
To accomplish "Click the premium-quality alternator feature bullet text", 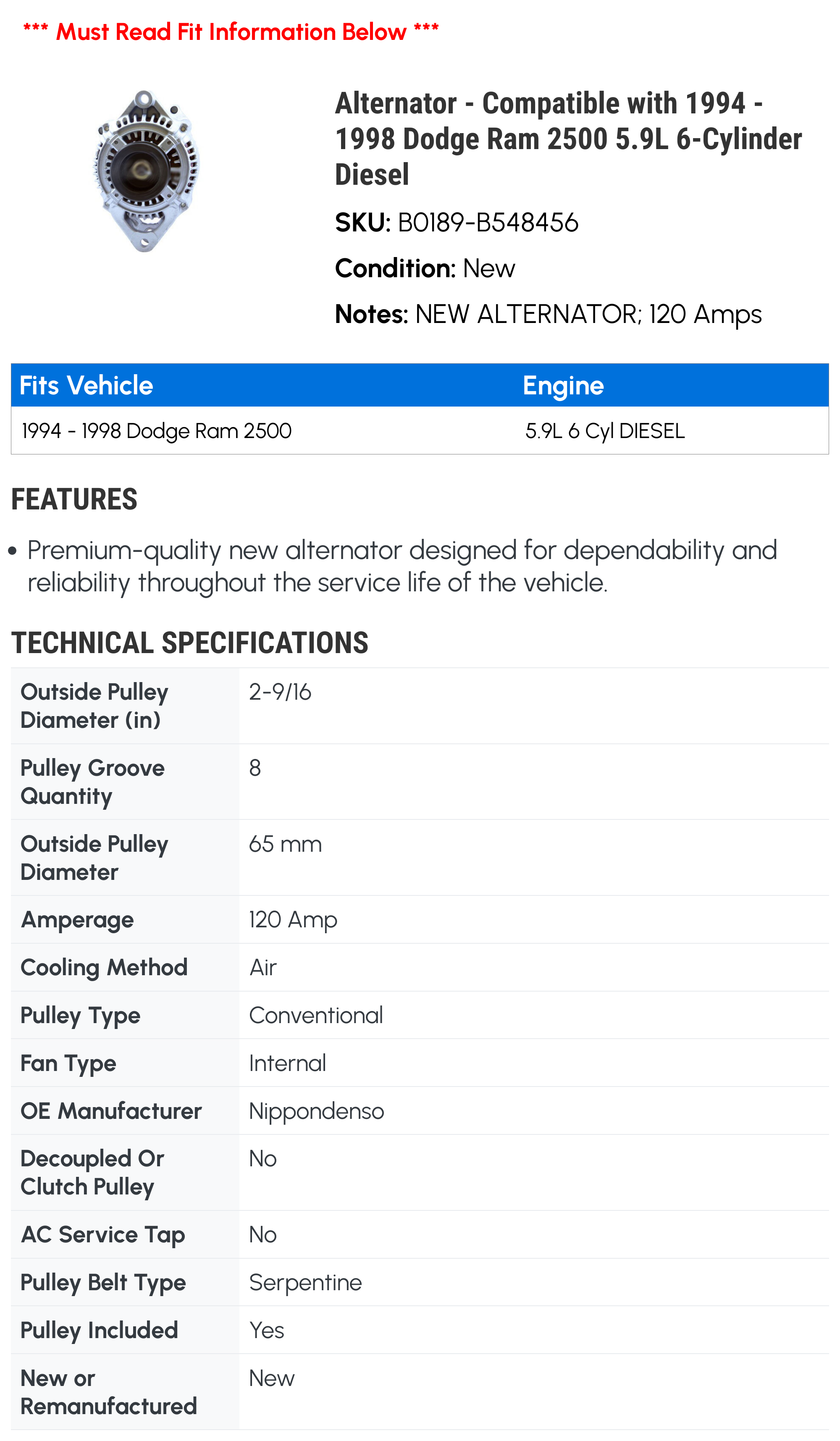I will tap(402, 566).
